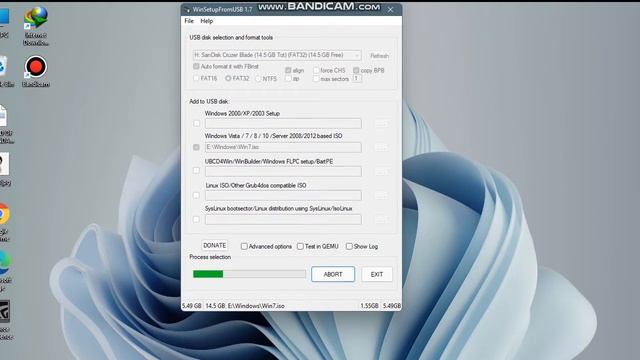Click the Linux ISO/Grub4dos path field
This screenshot has width=640, height=360.
pyautogui.click(x=283, y=196)
